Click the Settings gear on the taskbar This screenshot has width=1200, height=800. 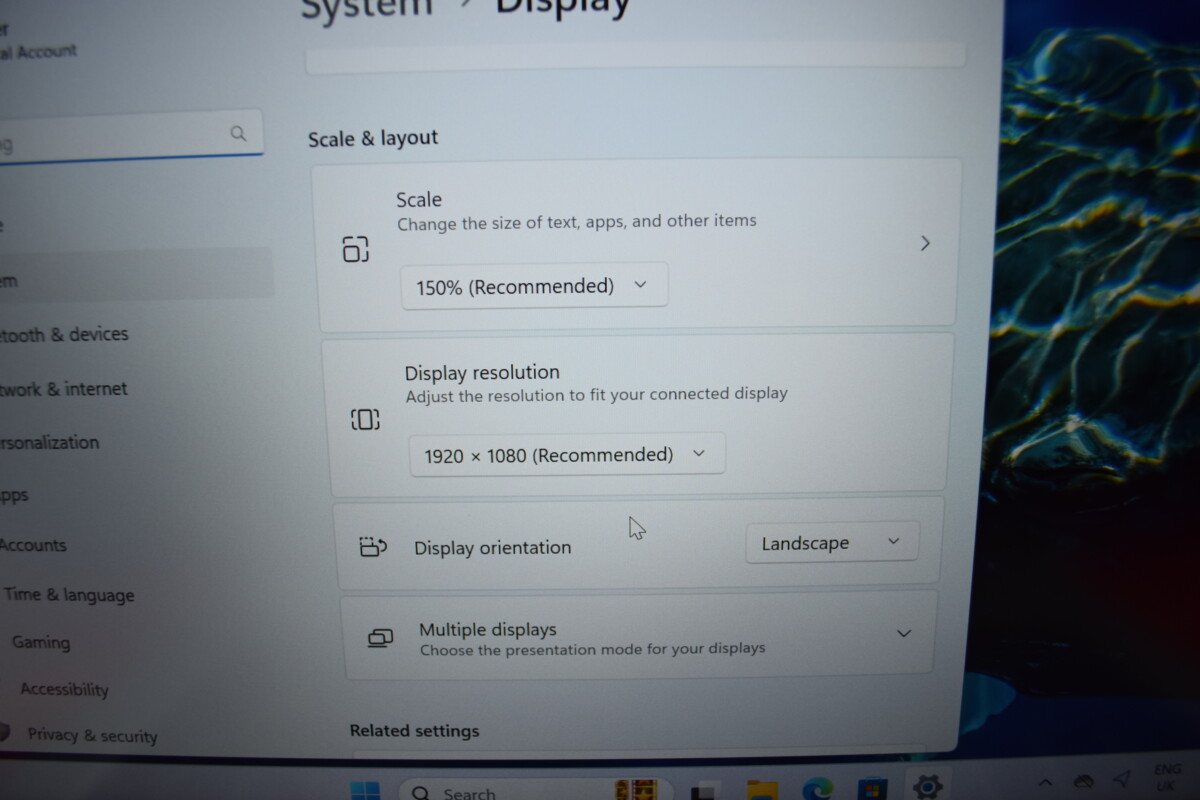tap(927, 786)
